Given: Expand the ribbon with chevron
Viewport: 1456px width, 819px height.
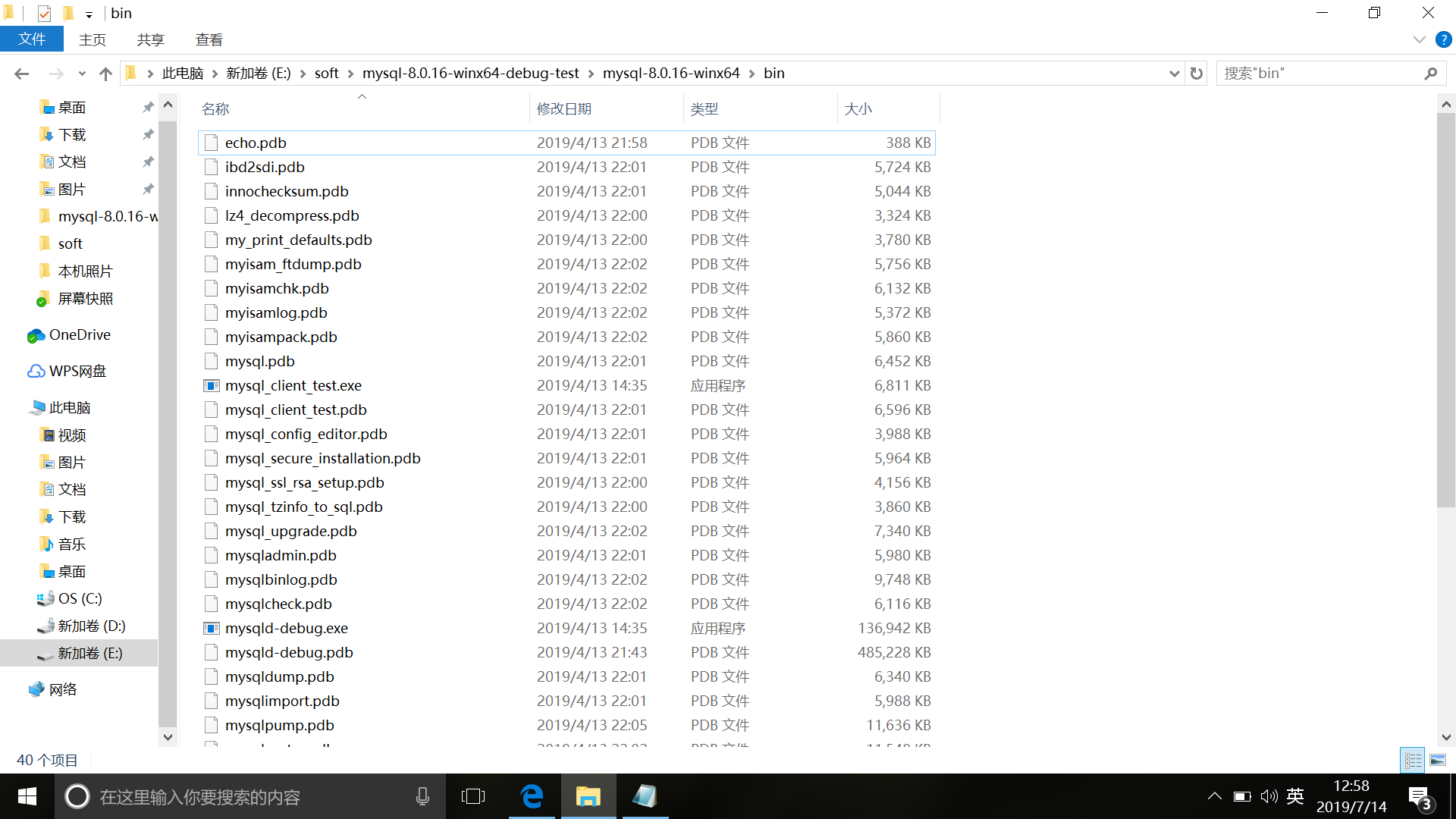Looking at the screenshot, I should [1419, 39].
